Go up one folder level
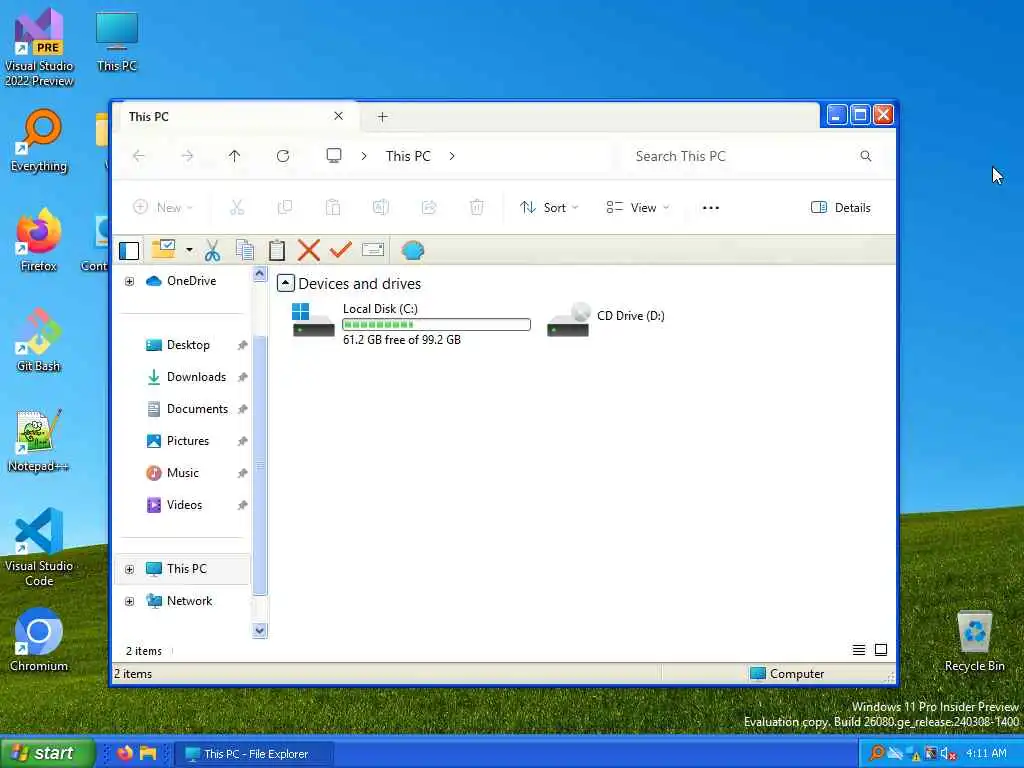This screenshot has width=1024, height=768. (x=234, y=156)
